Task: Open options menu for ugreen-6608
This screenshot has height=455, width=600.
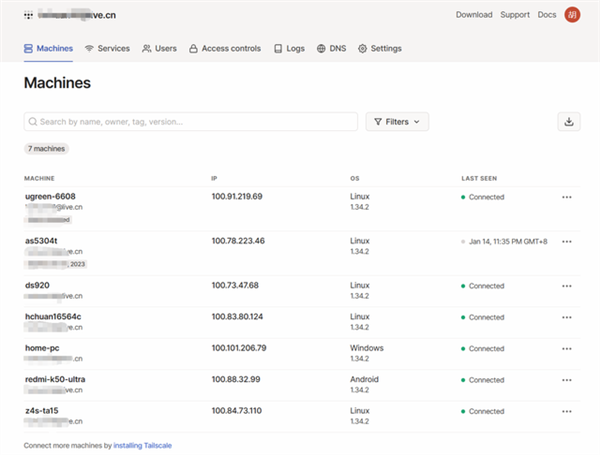Action: point(567,197)
